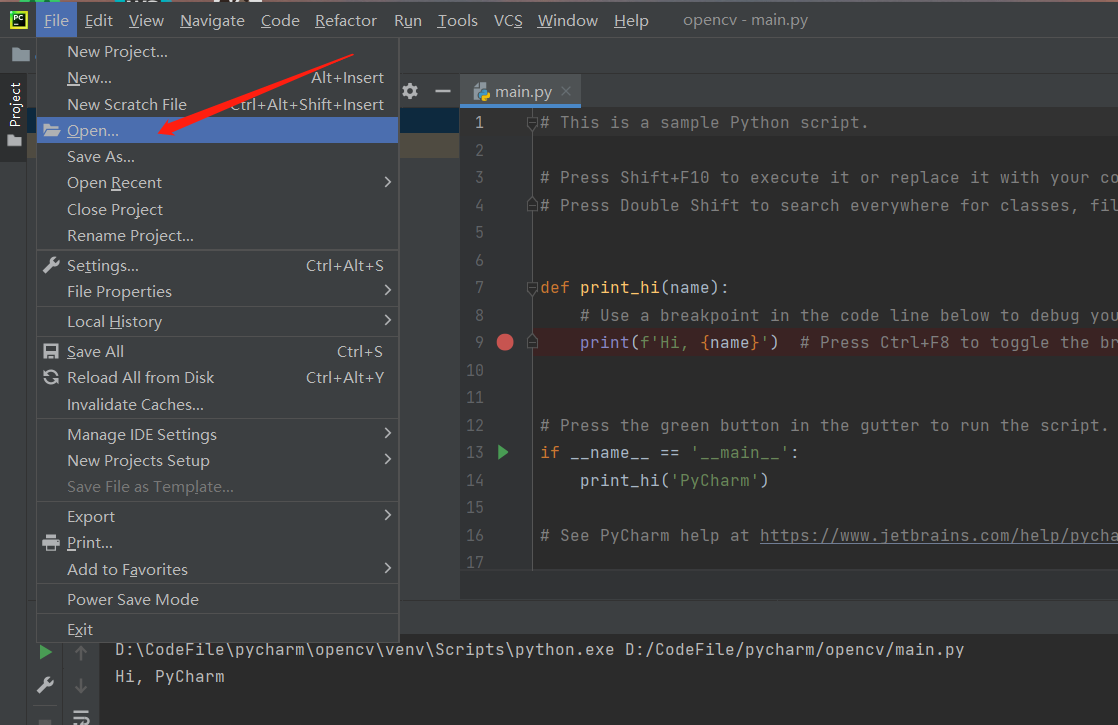Select the main.py editor tab
Viewport: 1118px width, 725px height.
[520, 91]
